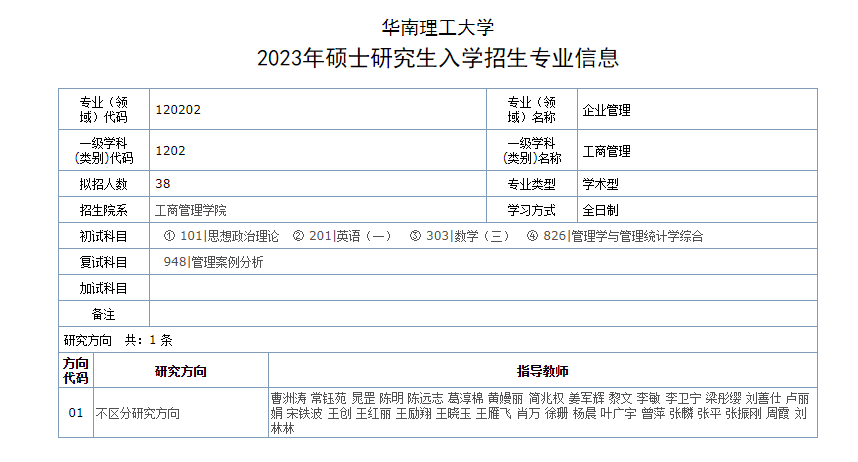This screenshot has height=462, width=858.
Task: Click the label 复试科目
Action: [x=103, y=262]
